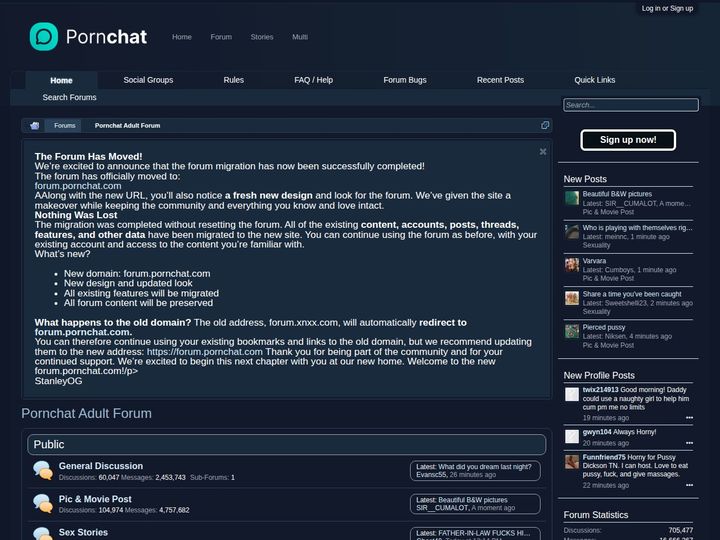Open Public category header
Image resolution: width=720 pixels, height=540 pixels.
[49, 444]
